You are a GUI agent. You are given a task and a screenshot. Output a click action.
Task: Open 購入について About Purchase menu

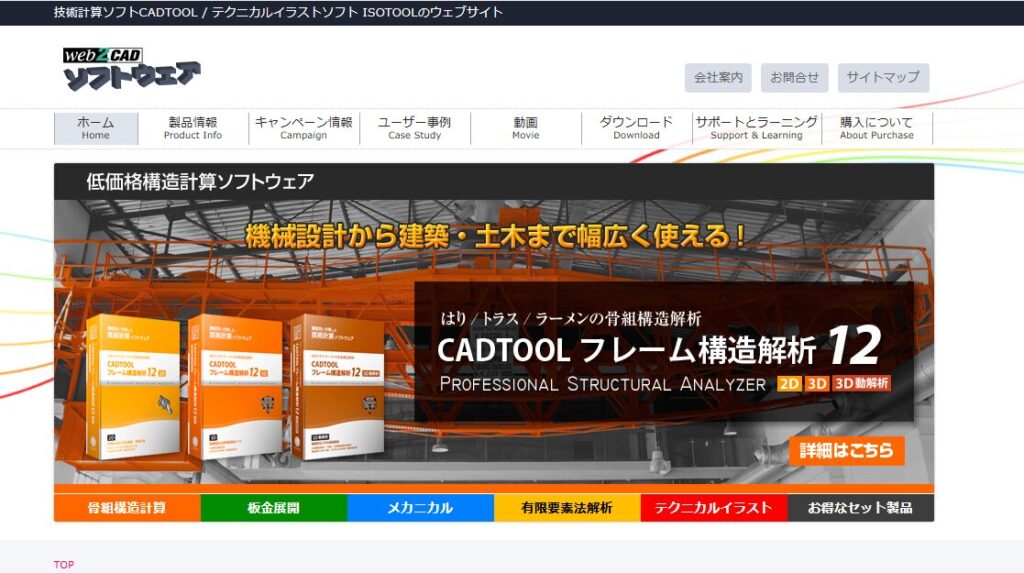pos(876,128)
